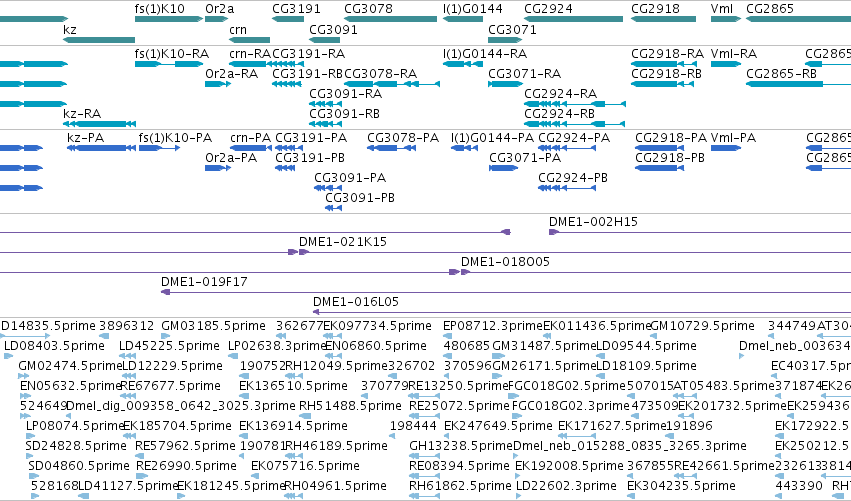Click the CG3191-RB transcript label
This screenshot has height=501, width=851.
[x=307, y=74]
